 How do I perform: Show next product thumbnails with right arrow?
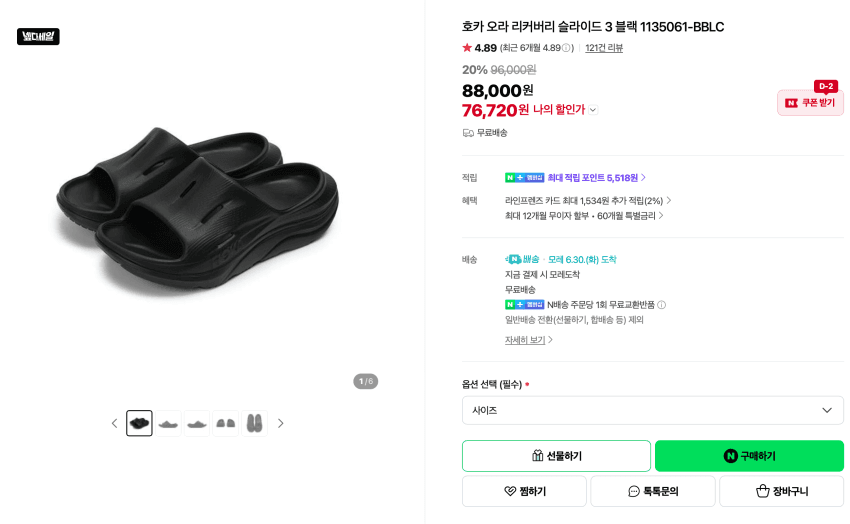(x=280, y=423)
